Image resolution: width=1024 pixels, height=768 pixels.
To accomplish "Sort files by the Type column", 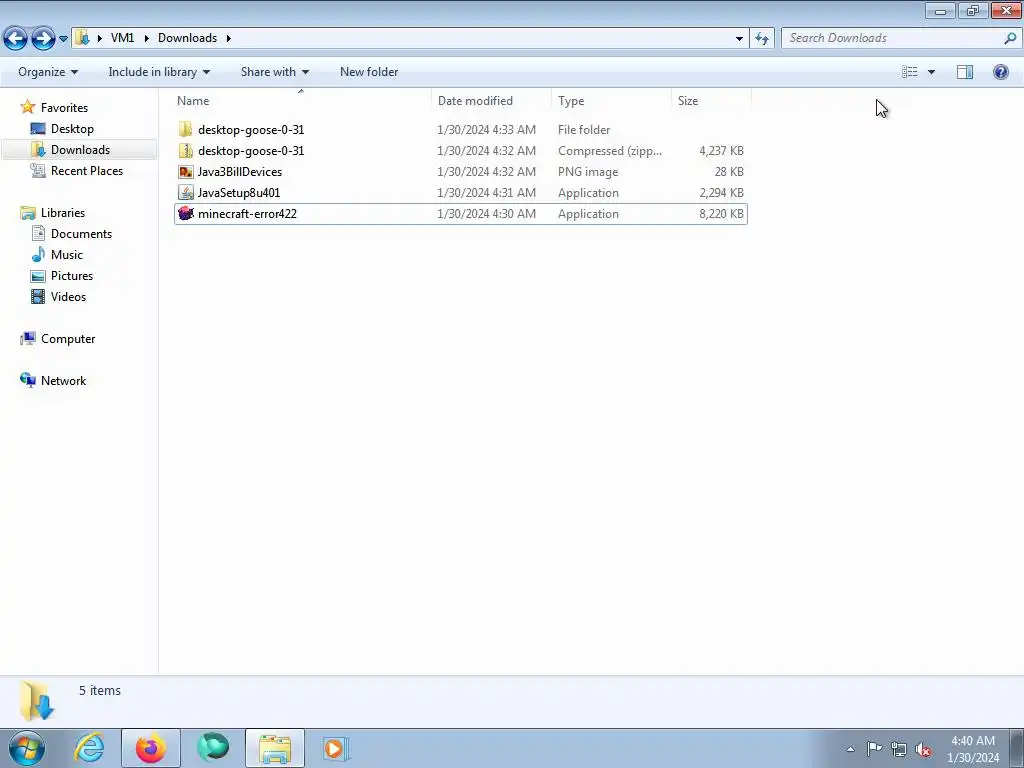I will click(x=611, y=101).
